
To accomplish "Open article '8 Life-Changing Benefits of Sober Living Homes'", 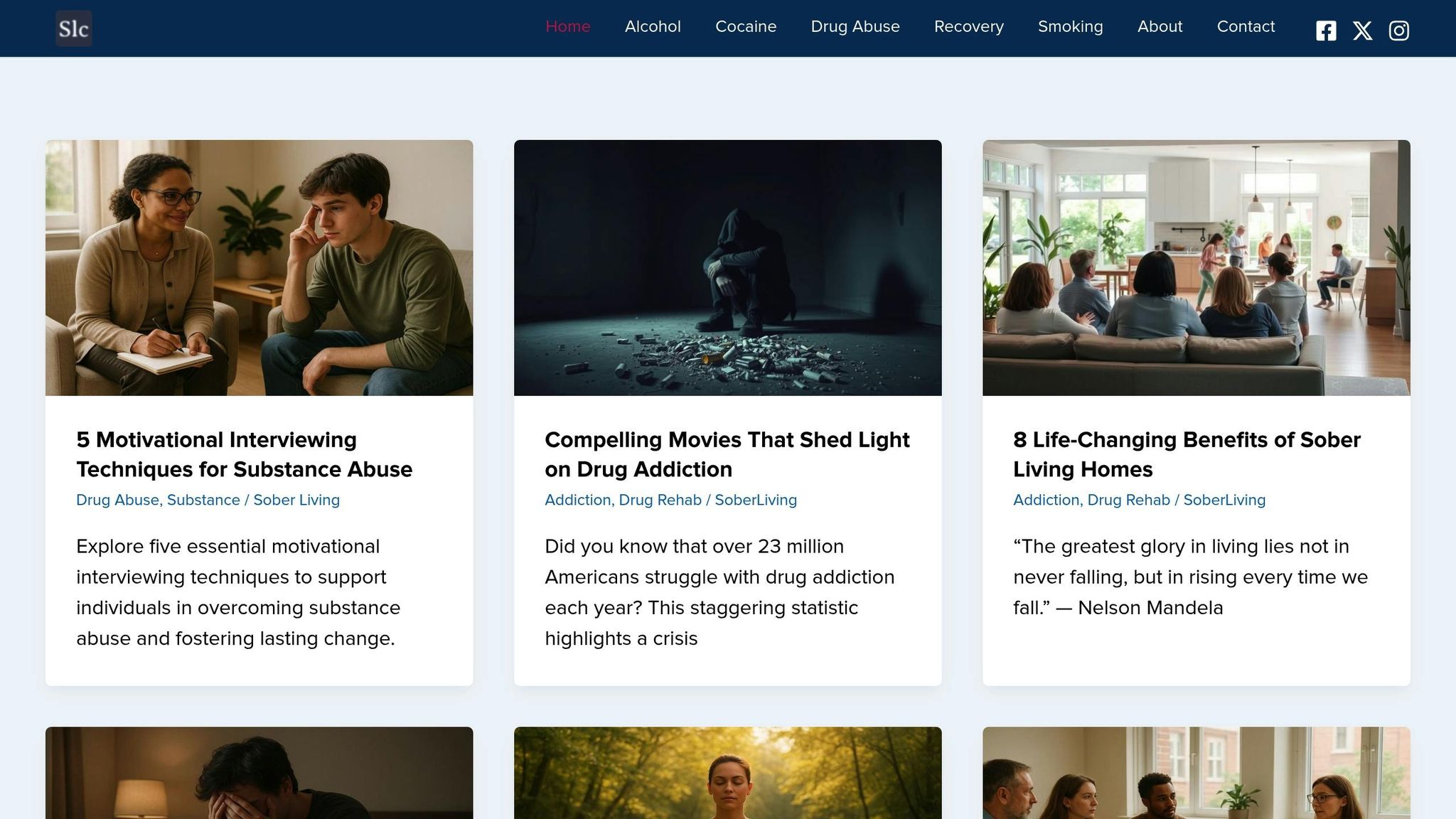I will [1187, 454].
